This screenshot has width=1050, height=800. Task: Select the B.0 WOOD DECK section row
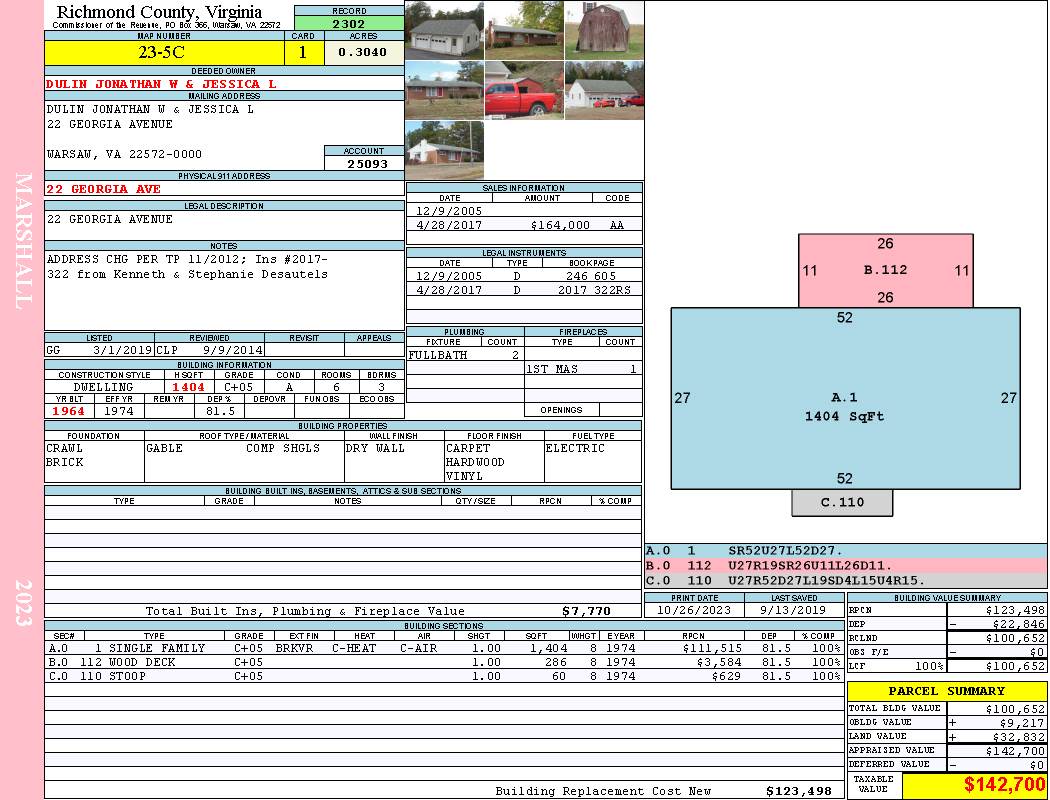tap(445, 662)
